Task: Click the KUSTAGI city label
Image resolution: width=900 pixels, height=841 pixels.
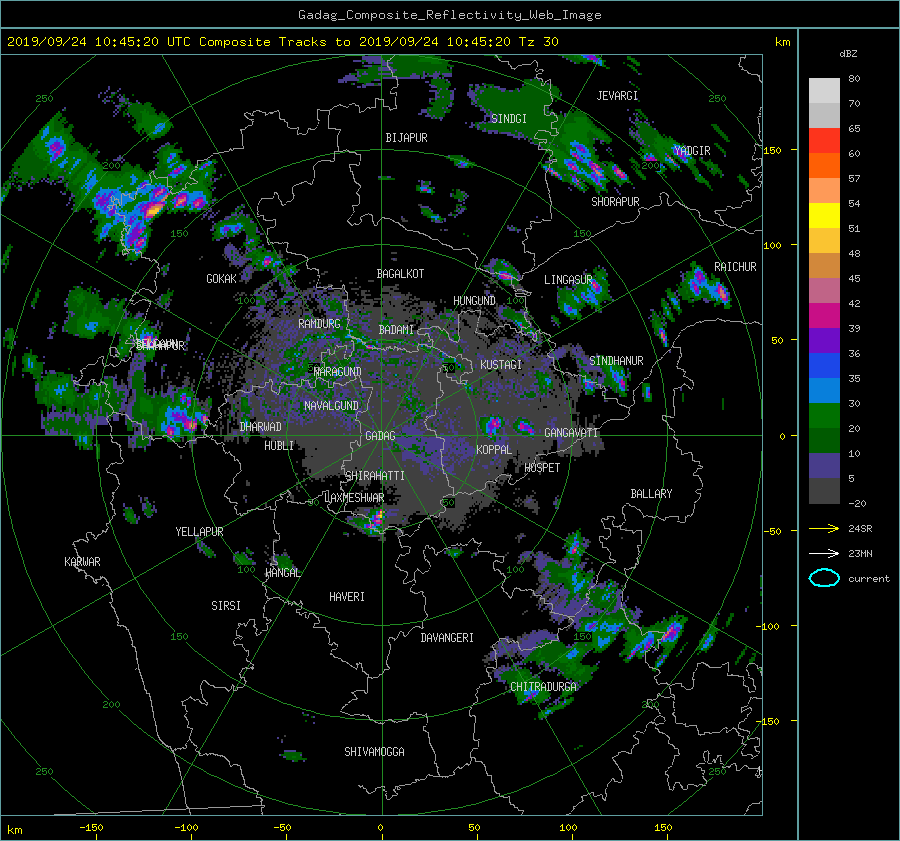Action: pos(501,365)
